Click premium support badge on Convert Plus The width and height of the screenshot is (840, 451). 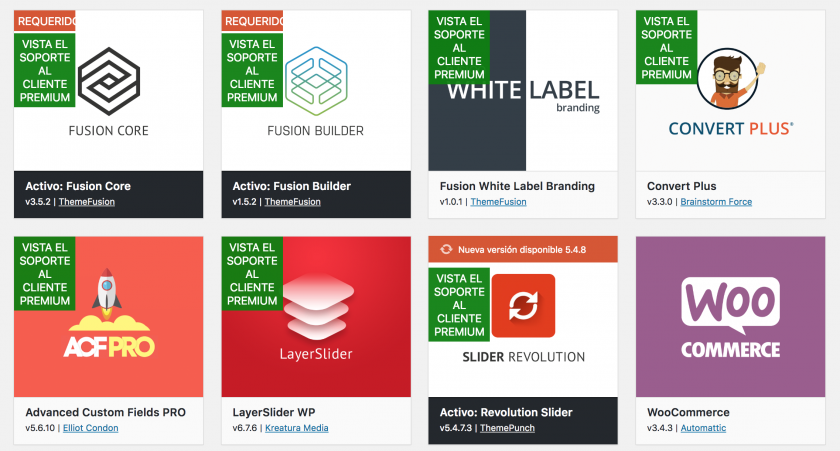coord(666,48)
